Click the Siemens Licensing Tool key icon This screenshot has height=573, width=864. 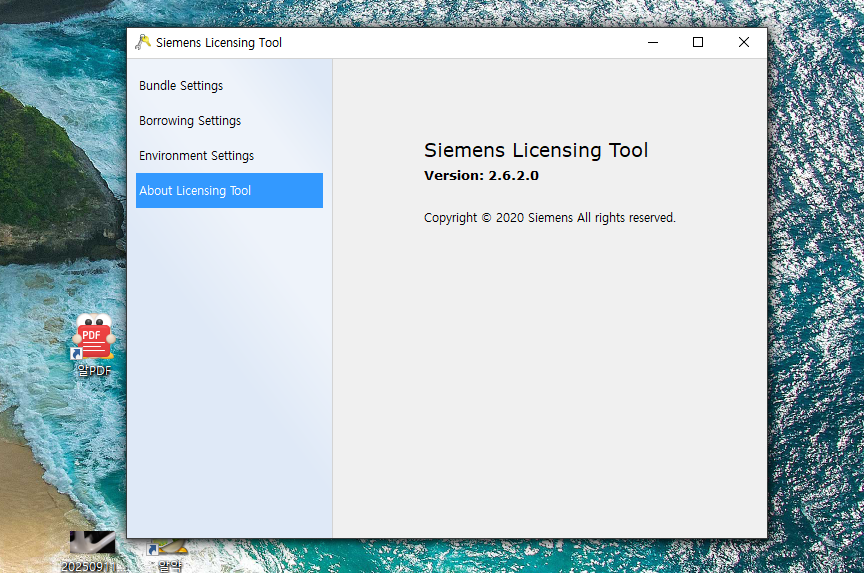[x=143, y=42]
